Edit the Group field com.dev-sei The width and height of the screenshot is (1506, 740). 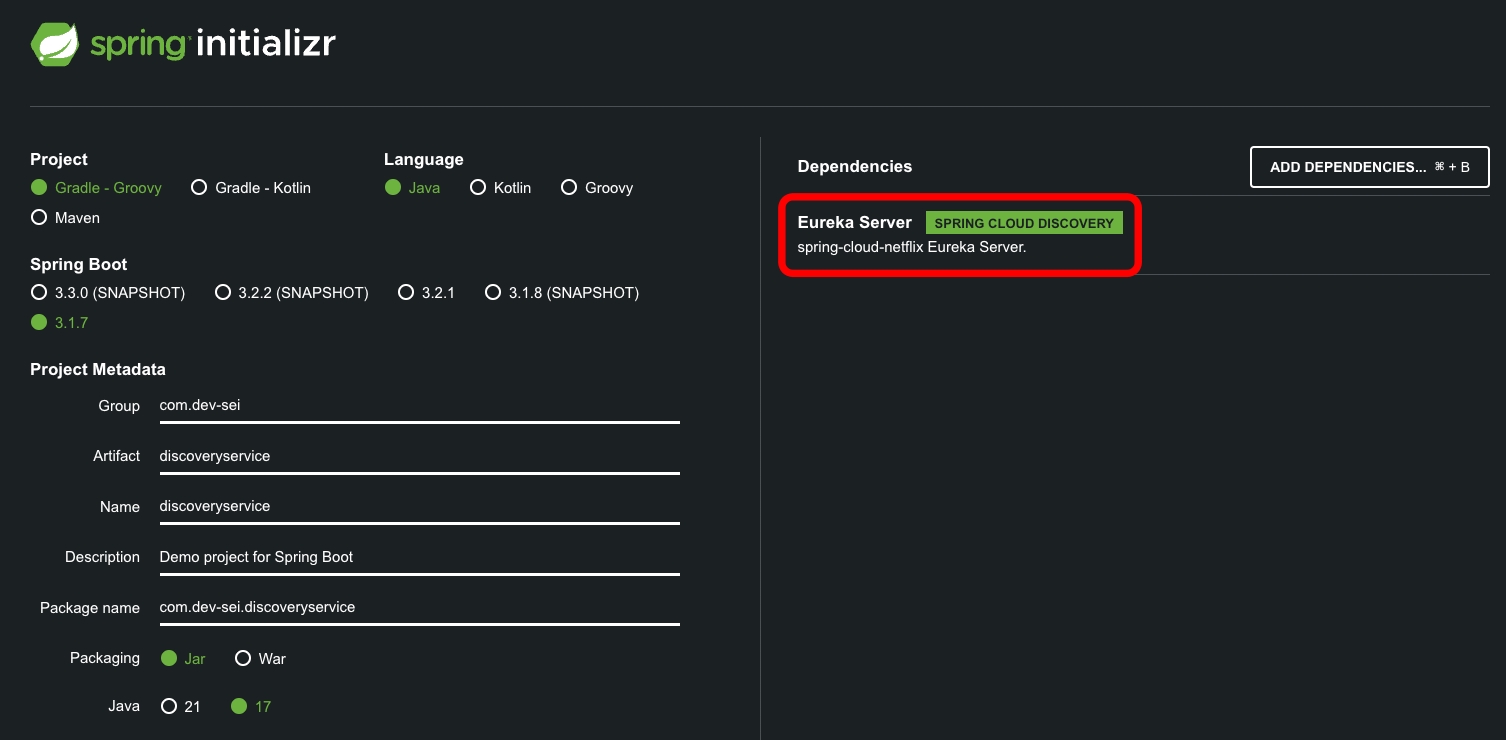[419, 406]
